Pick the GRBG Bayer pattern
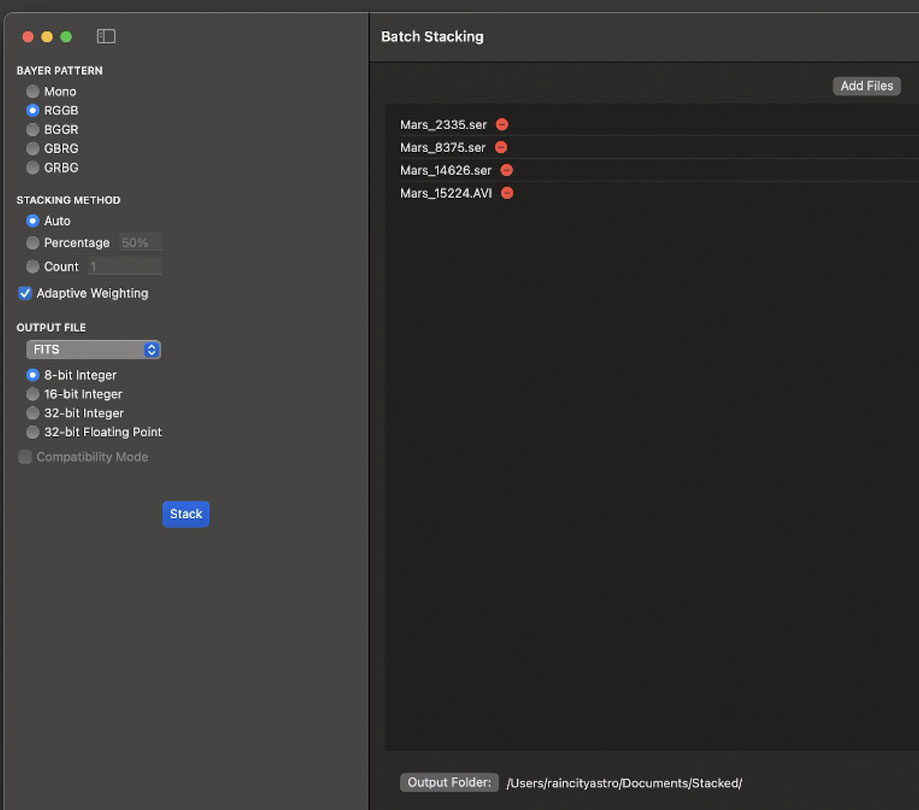This screenshot has width=919, height=810. point(33,168)
